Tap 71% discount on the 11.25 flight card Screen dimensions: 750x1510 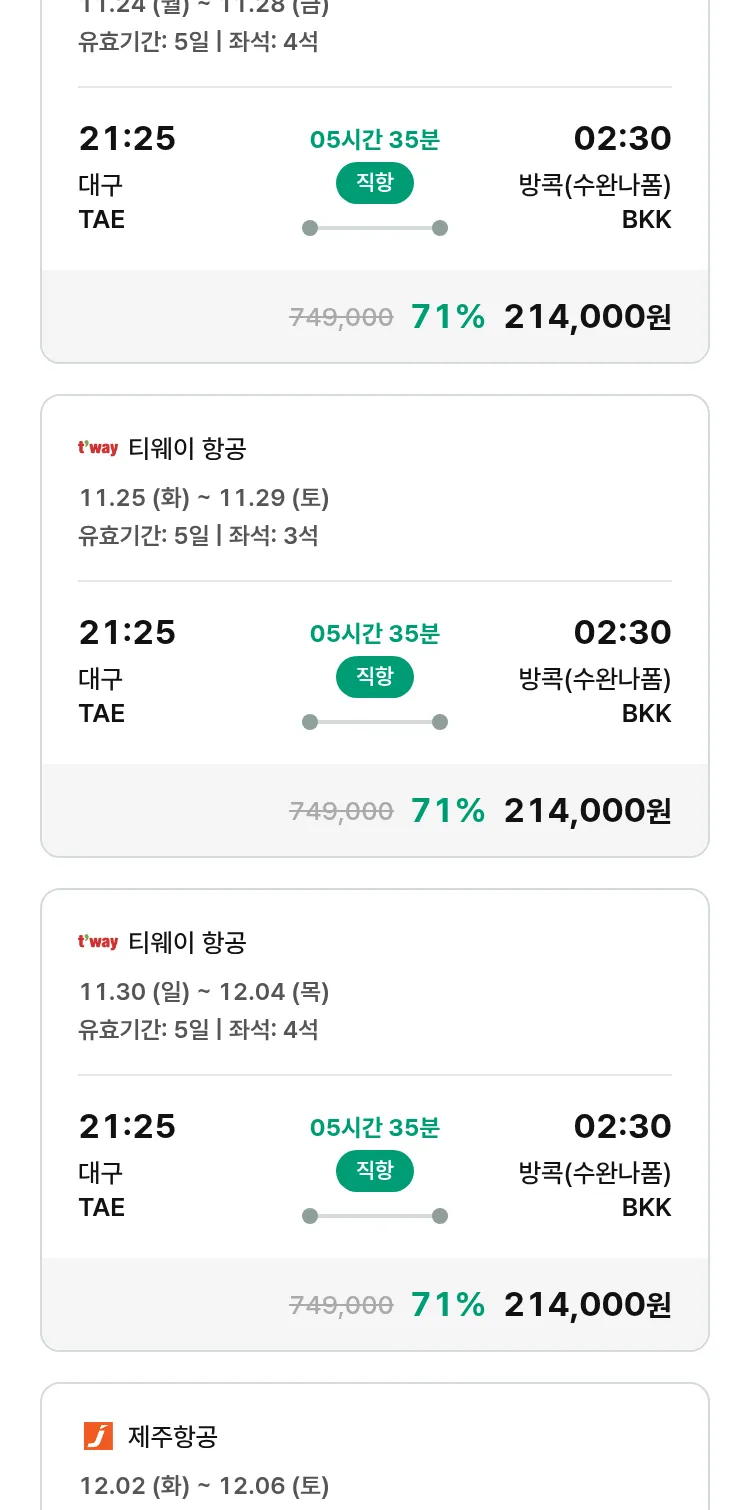click(x=448, y=810)
